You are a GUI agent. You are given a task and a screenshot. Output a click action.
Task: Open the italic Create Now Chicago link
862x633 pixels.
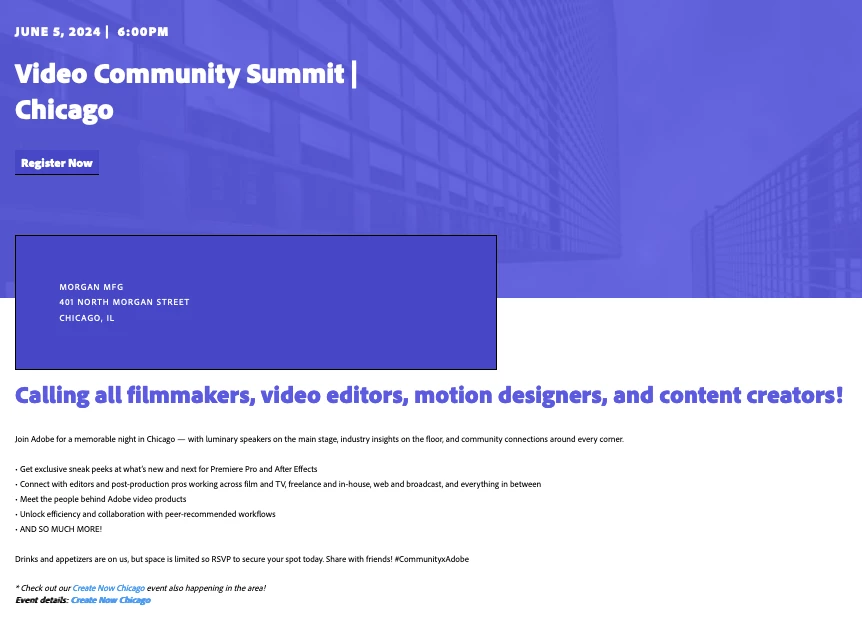(x=108, y=588)
